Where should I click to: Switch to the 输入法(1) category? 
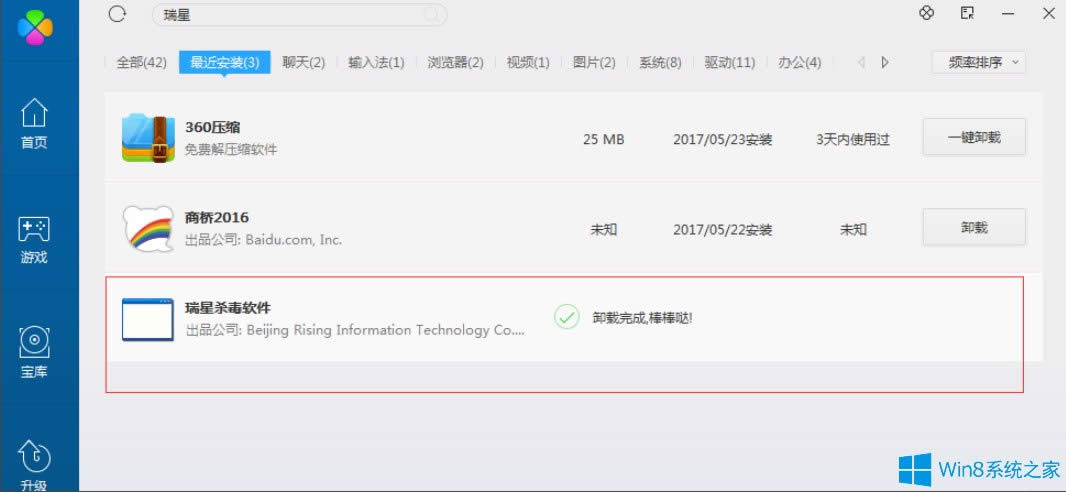click(377, 63)
